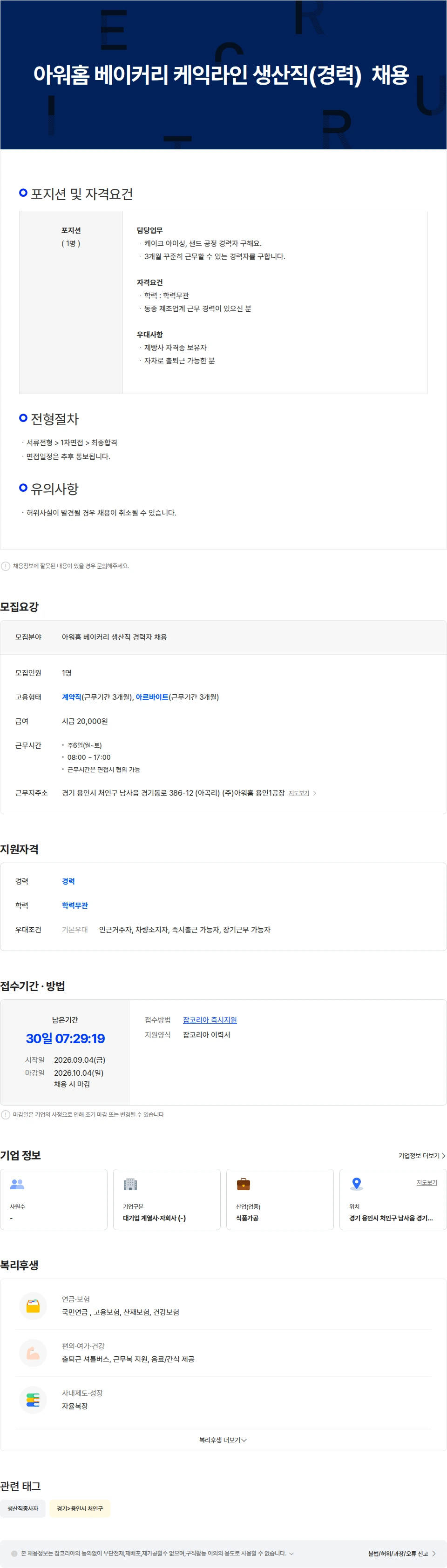Click the location pin icon
This screenshot has height=1568, width=447.
click(356, 1184)
